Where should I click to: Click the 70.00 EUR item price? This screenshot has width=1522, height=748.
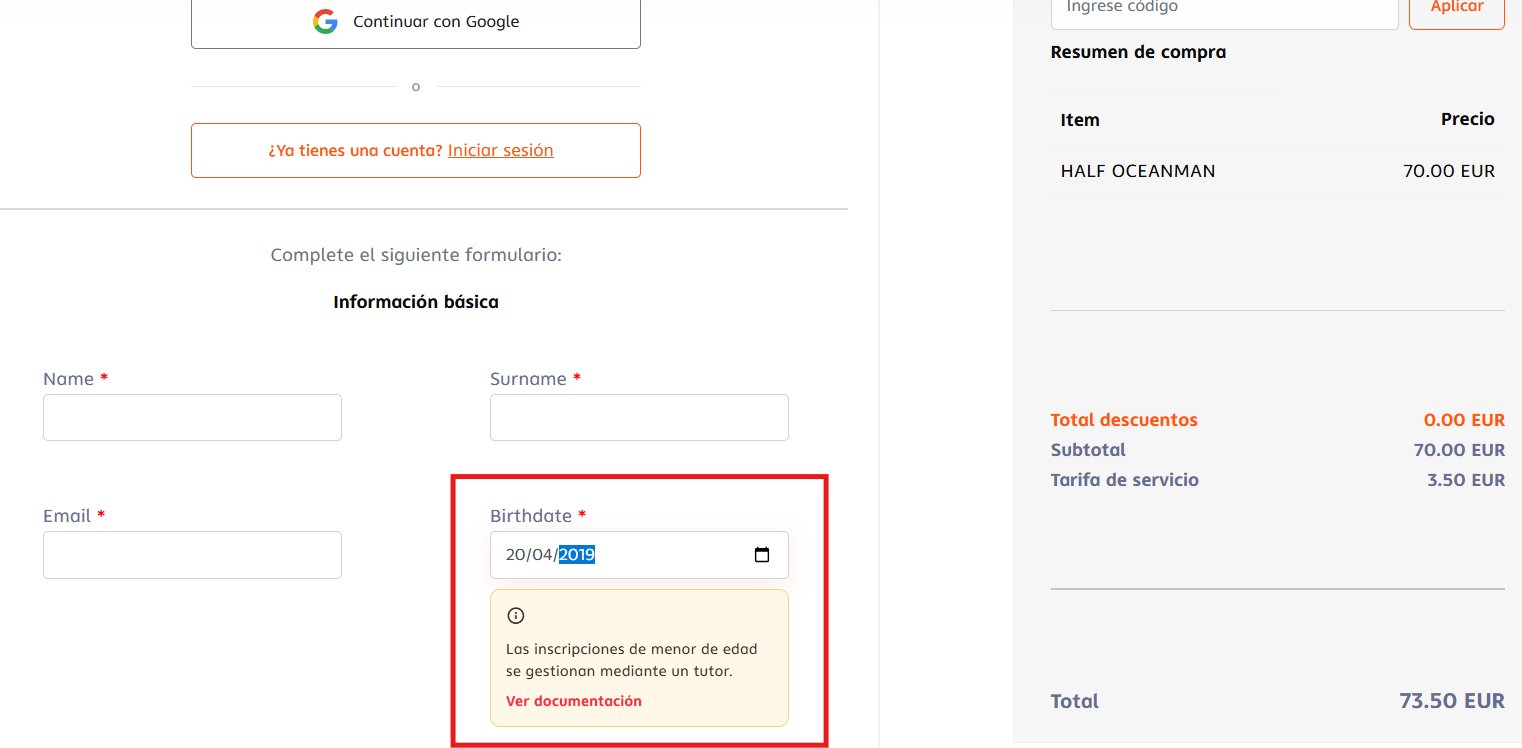[x=1449, y=171]
